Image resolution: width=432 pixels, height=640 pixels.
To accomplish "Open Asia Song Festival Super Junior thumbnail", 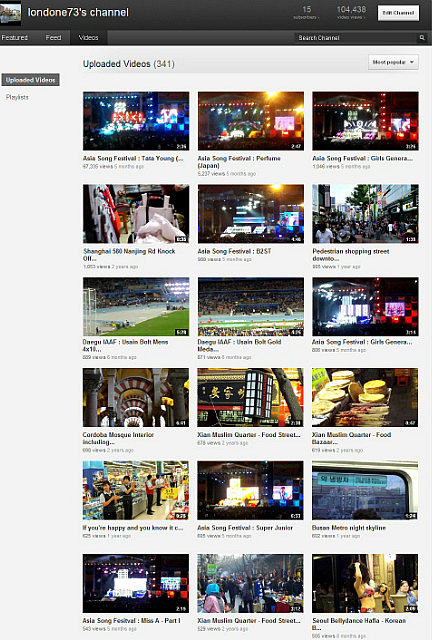I will [250, 490].
